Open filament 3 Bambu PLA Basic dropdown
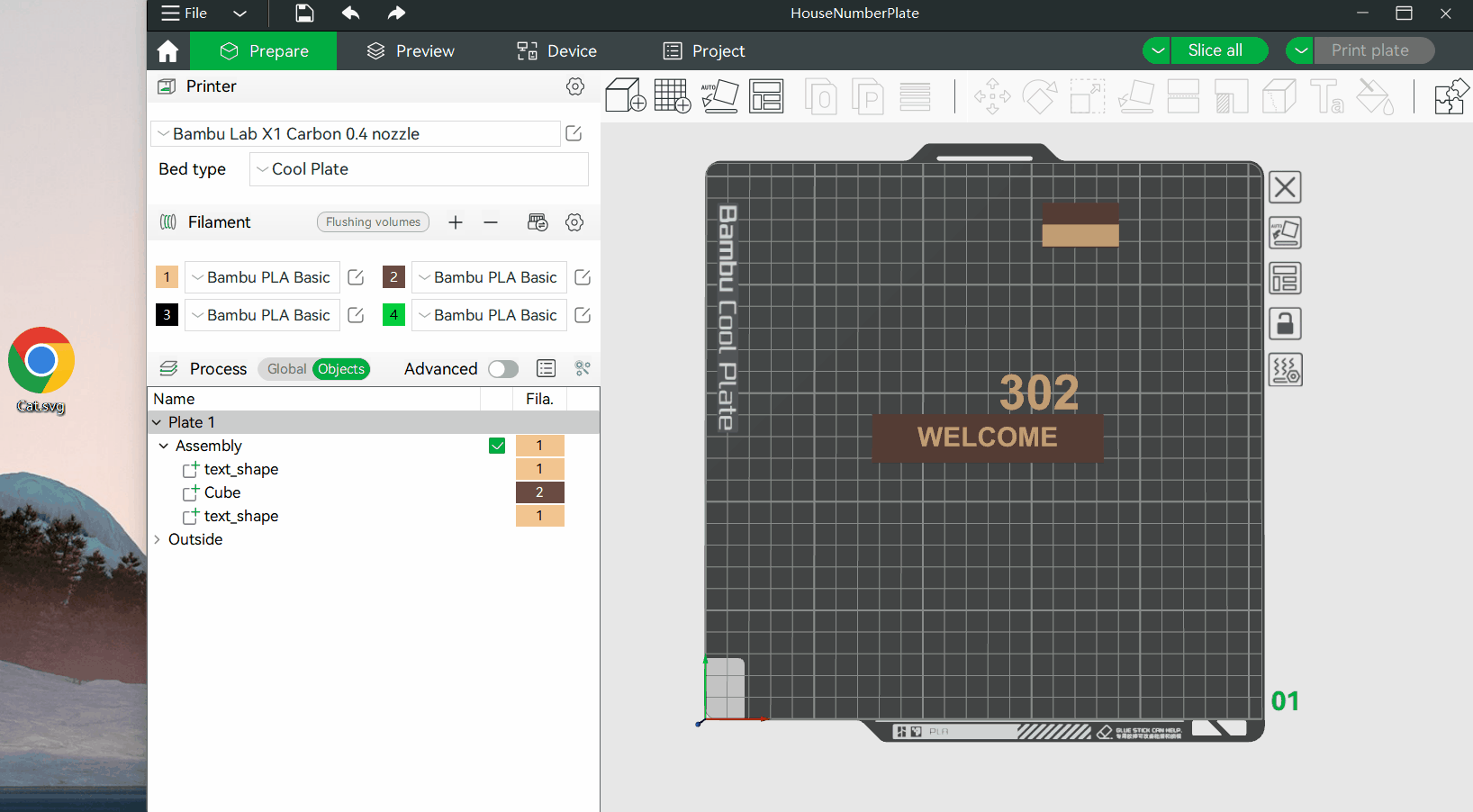This screenshot has width=1473, height=812. coord(262,315)
